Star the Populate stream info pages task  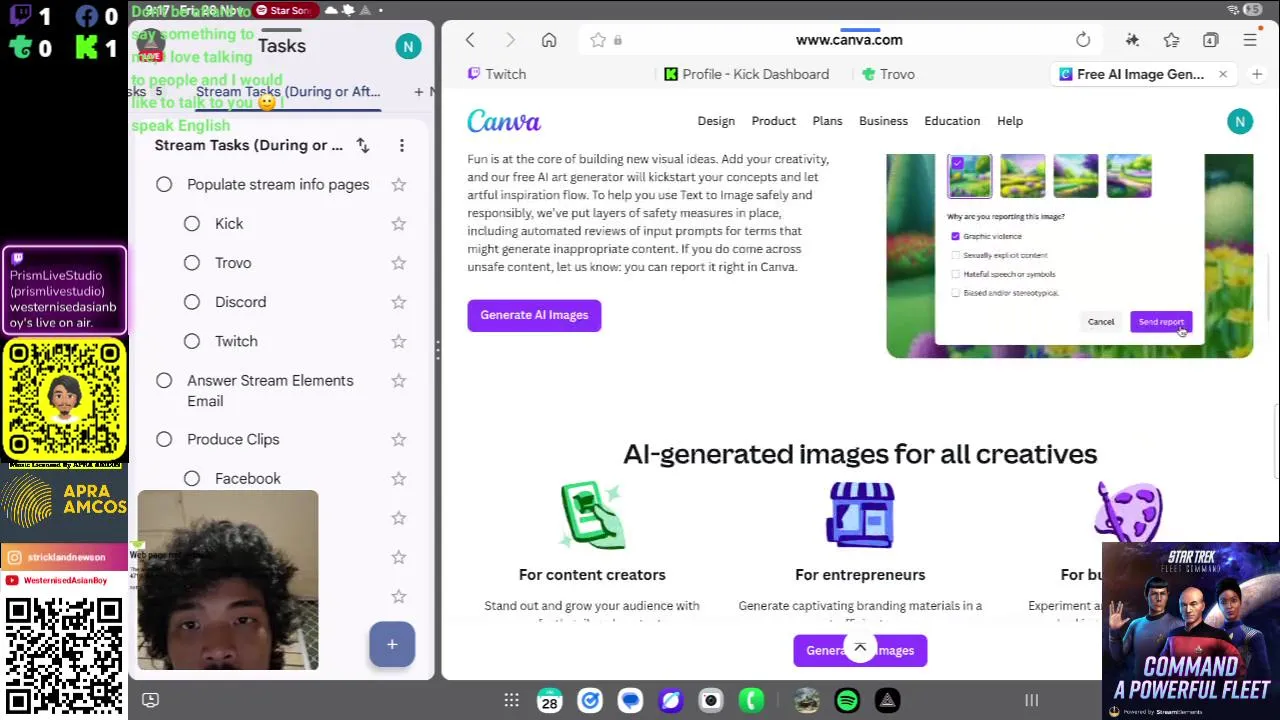399,184
